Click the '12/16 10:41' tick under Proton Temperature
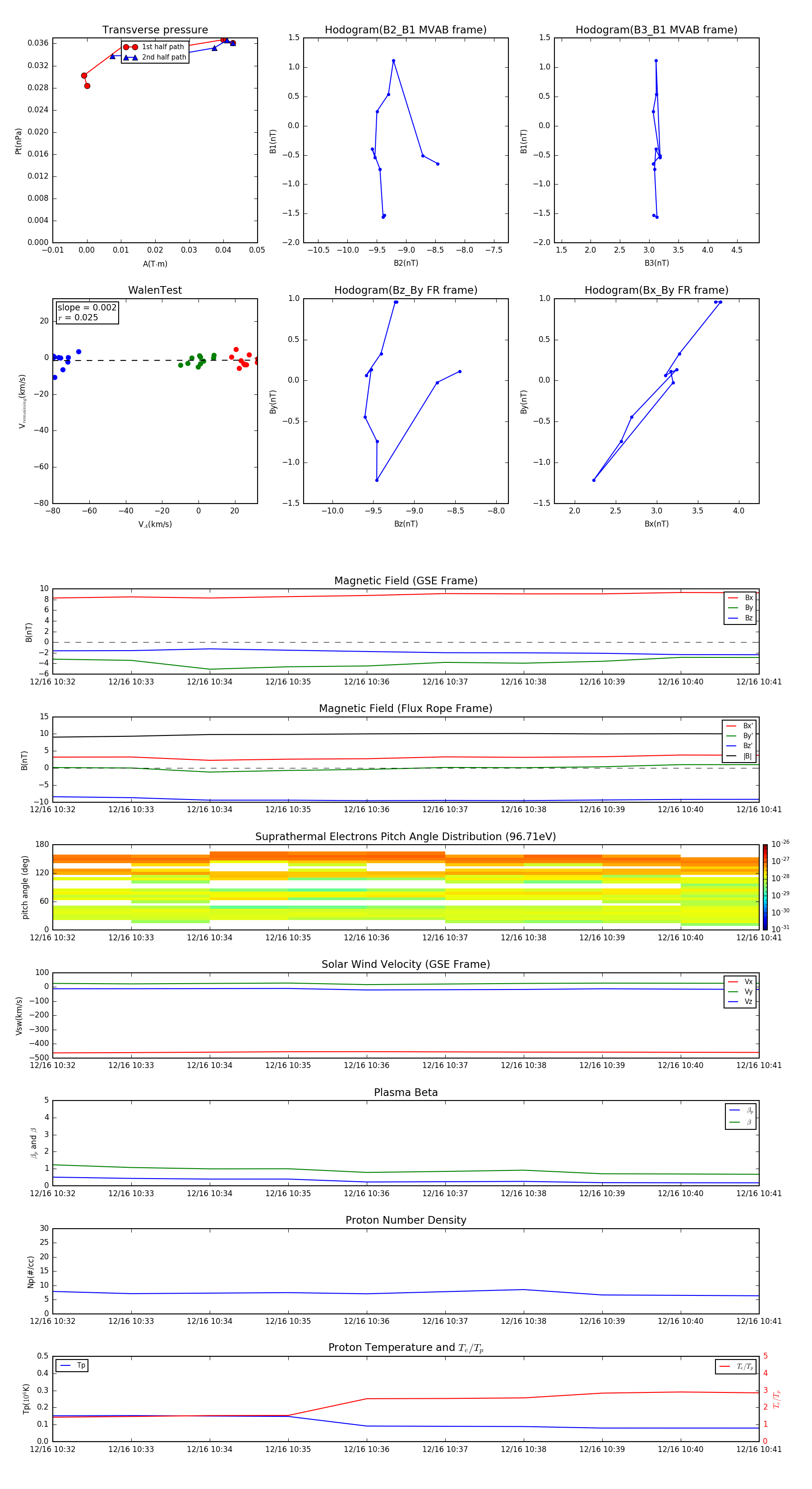This screenshot has height=1489, width=812. click(759, 1449)
